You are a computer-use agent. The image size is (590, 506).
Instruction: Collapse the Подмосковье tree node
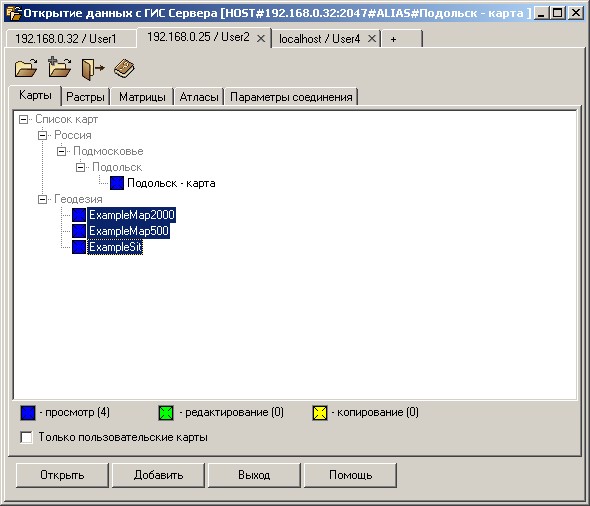[x=61, y=151]
